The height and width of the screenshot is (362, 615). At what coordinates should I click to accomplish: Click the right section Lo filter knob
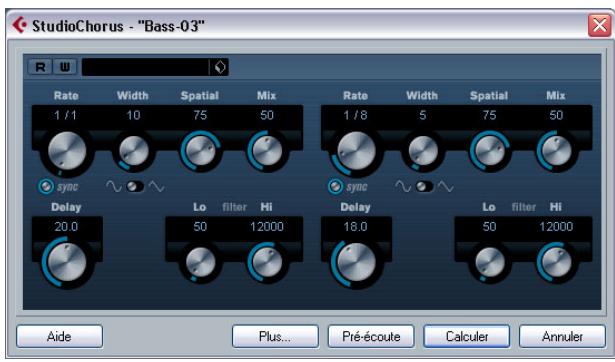pyautogui.click(x=490, y=262)
